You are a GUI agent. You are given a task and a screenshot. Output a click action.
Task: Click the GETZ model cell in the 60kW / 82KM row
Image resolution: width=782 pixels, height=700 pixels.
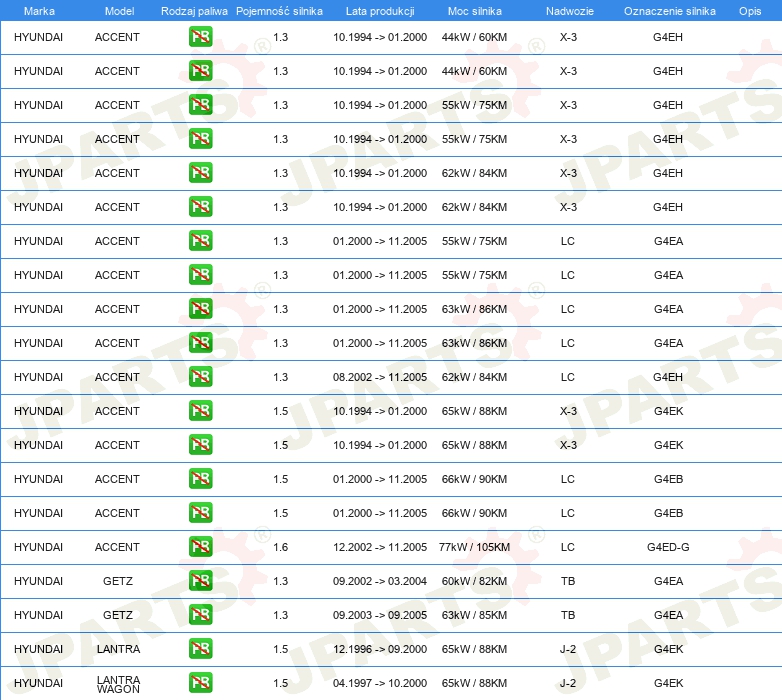click(118, 581)
